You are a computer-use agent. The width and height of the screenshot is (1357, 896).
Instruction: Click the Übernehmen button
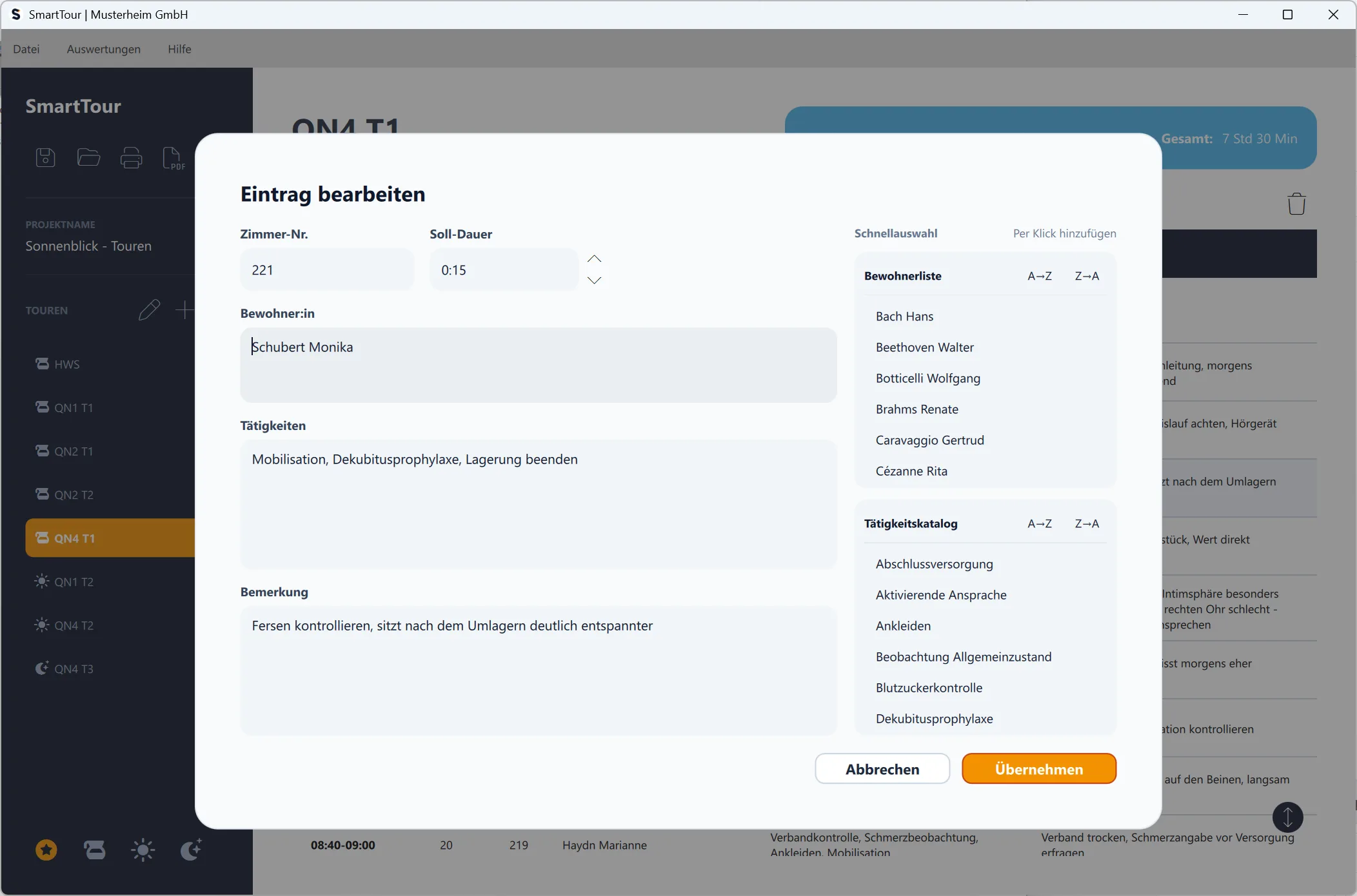pyautogui.click(x=1038, y=769)
